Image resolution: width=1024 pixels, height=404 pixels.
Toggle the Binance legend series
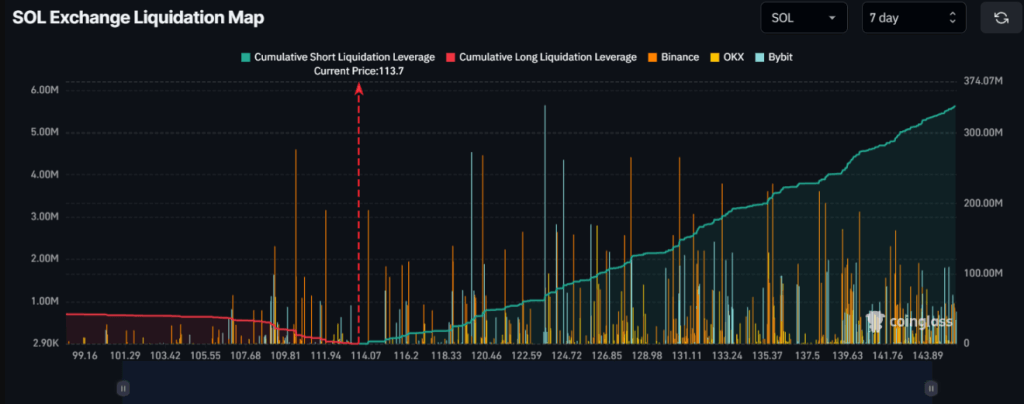point(672,57)
